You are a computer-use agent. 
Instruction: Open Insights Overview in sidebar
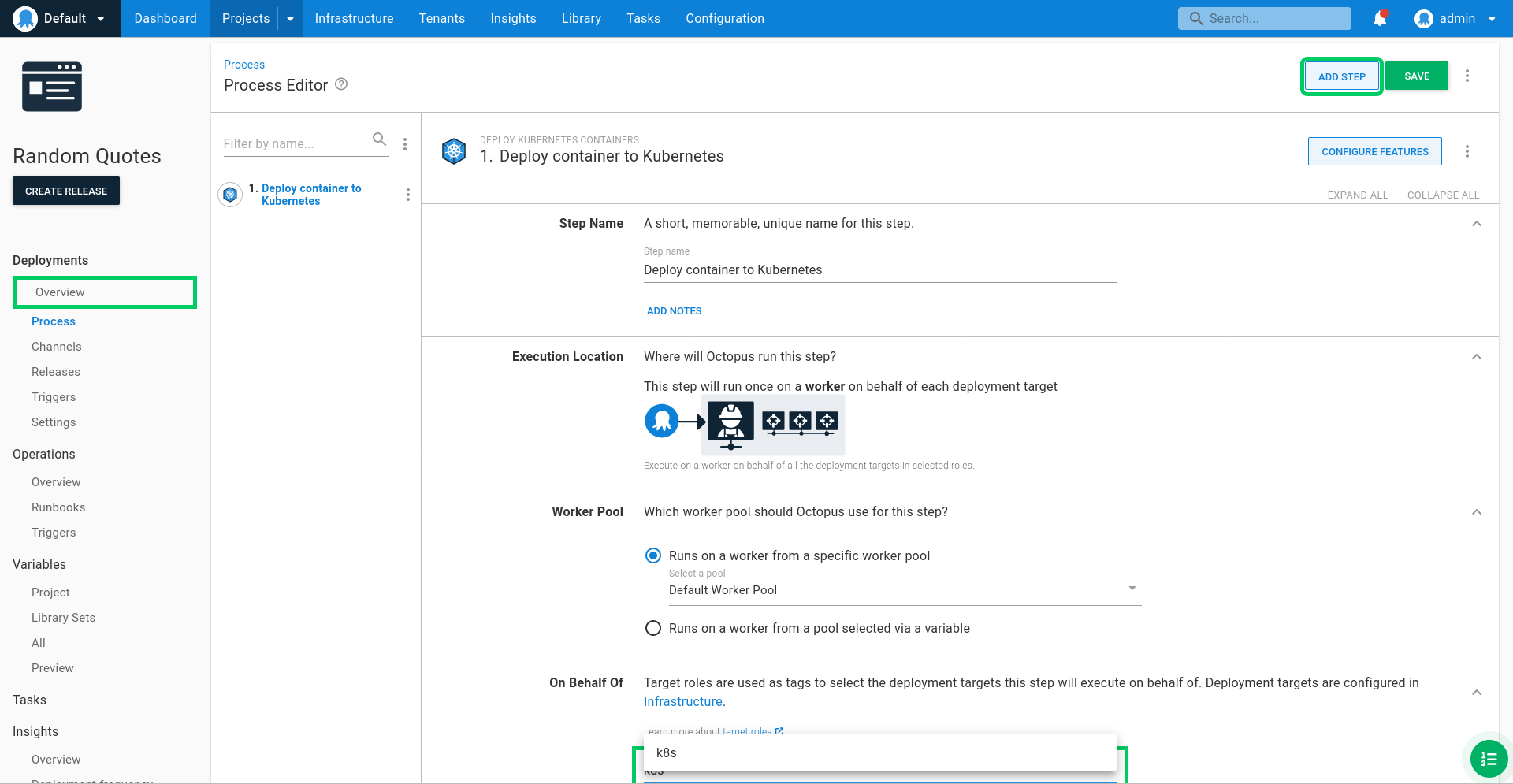[x=56, y=760]
